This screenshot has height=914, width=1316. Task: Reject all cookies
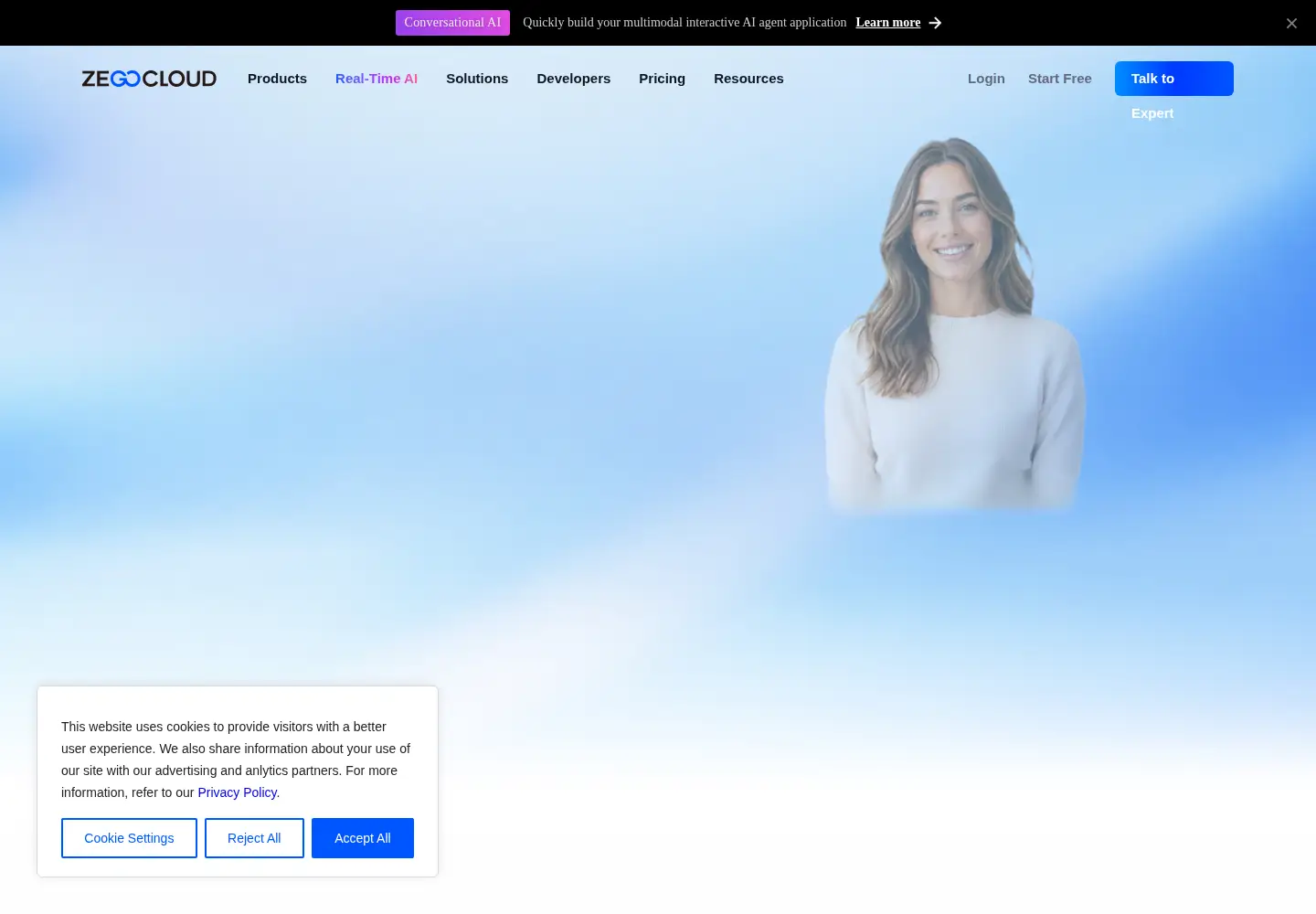click(254, 838)
